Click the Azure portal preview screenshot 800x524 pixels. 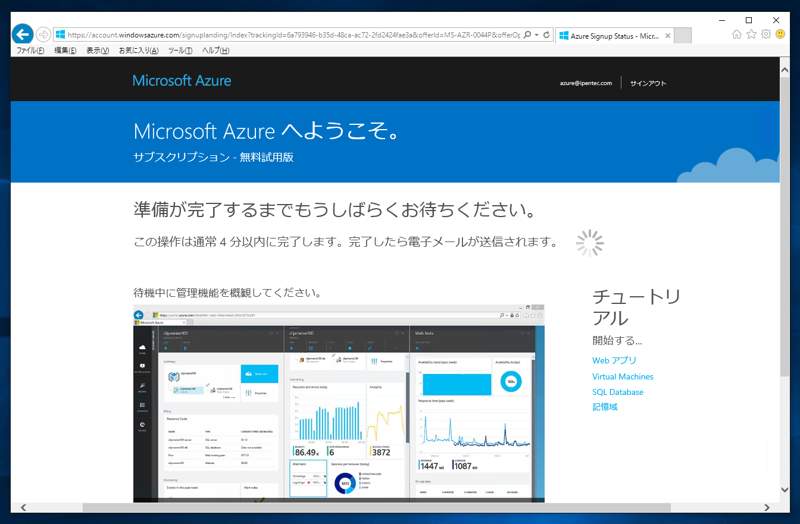[339, 404]
